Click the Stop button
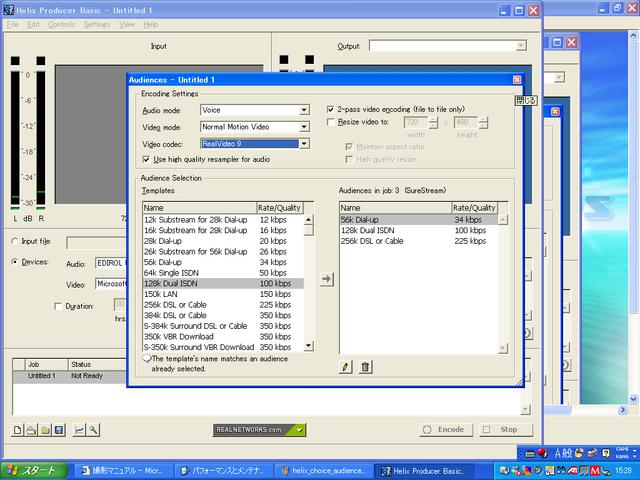The width and height of the screenshot is (640, 480). [x=506, y=430]
